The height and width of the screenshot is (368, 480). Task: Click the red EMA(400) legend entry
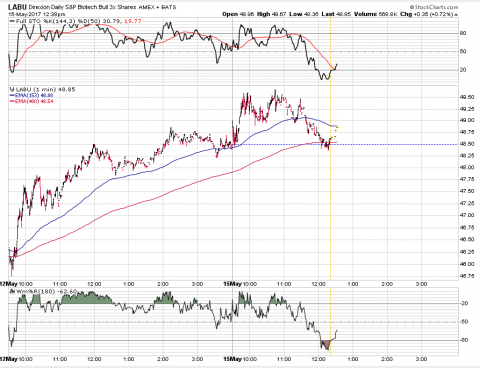[x=34, y=101]
